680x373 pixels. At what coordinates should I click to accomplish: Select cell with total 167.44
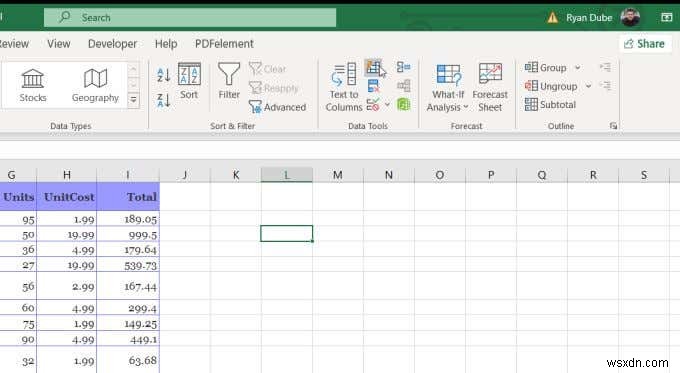click(x=128, y=286)
